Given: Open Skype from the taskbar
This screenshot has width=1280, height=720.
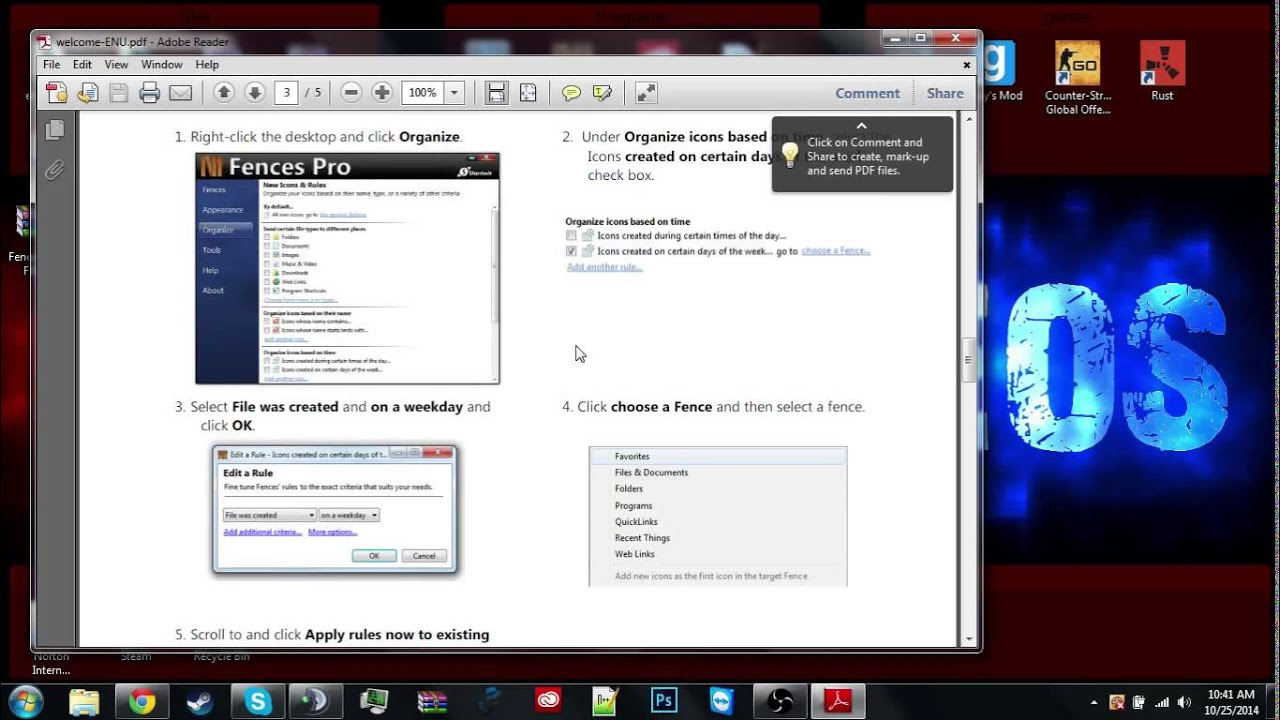Looking at the screenshot, I should coord(258,701).
